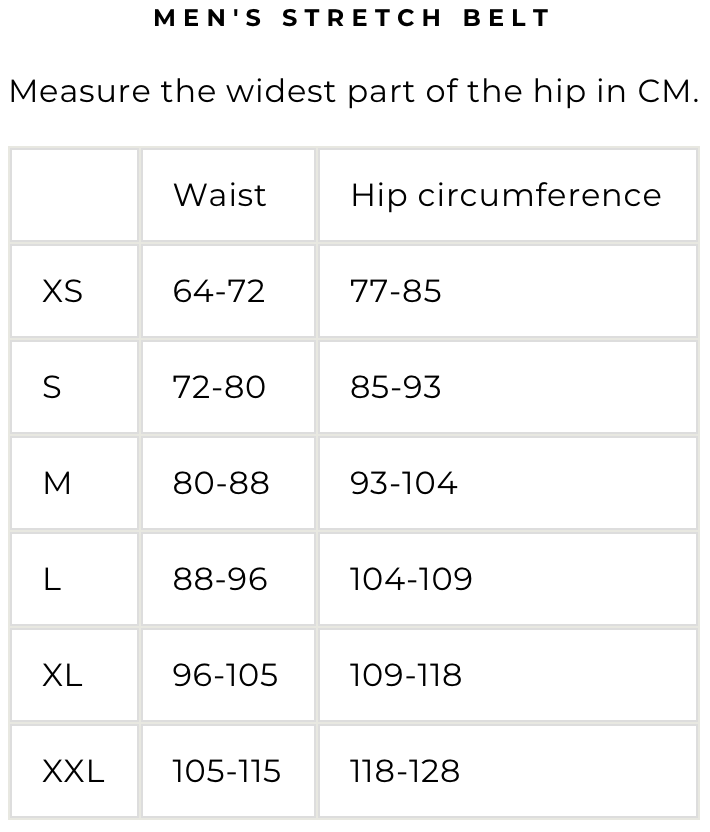Click the Hip circumference column header
The width and height of the screenshot is (710, 832).
coord(505,195)
